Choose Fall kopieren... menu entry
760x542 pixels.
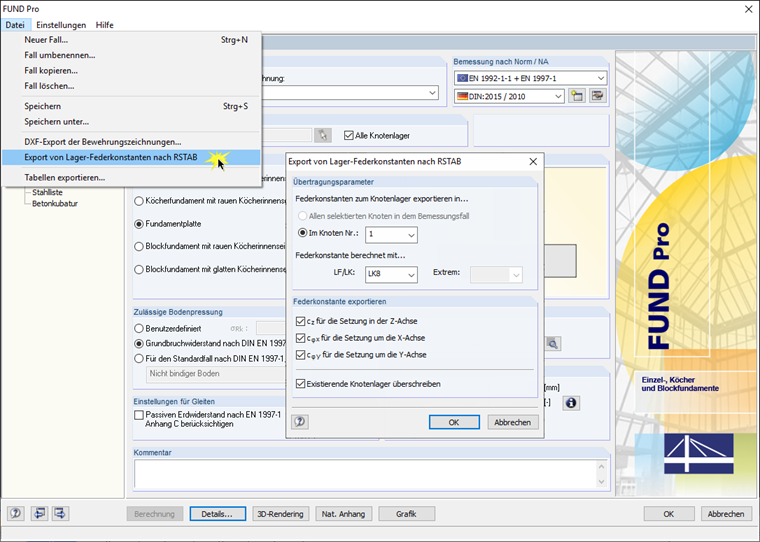(x=131, y=71)
